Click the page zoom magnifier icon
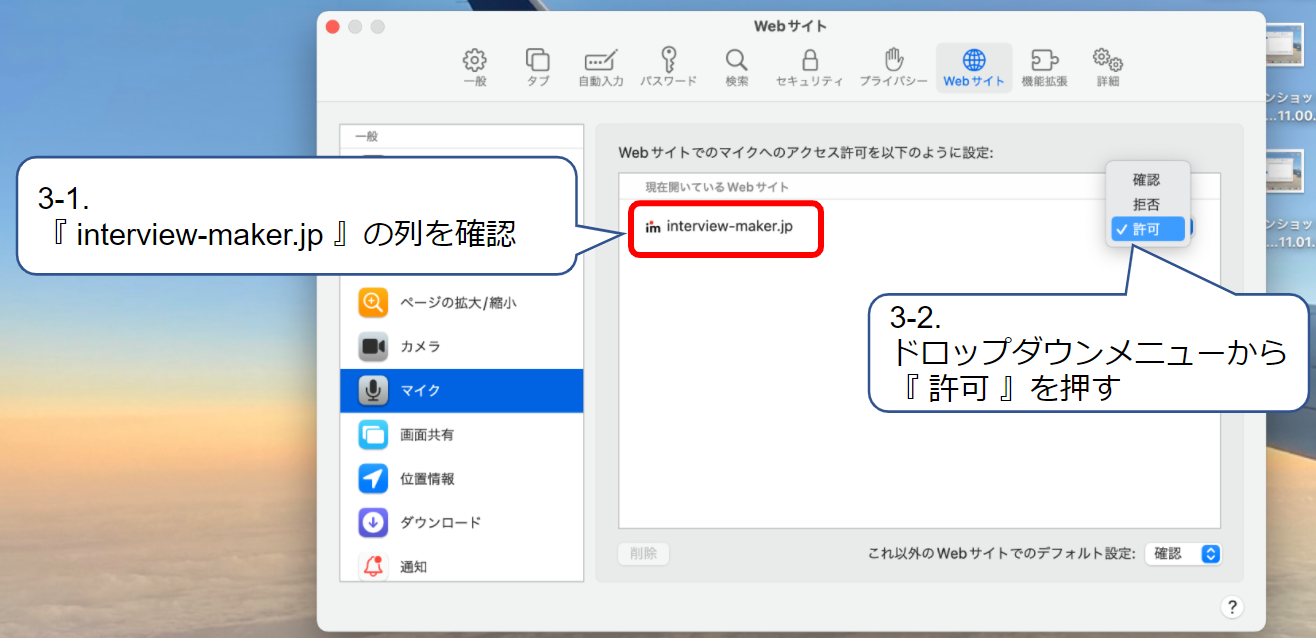The height and width of the screenshot is (638, 1316). (373, 302)
